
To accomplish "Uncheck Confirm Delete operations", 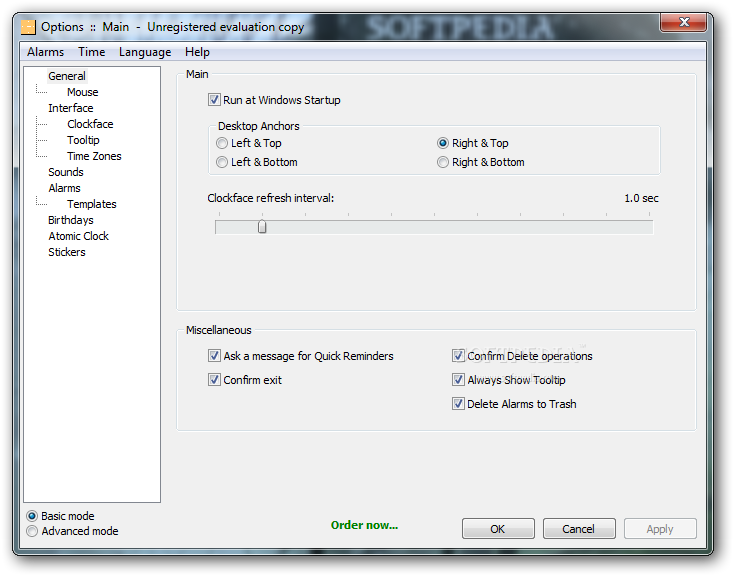I will point(458,356).
